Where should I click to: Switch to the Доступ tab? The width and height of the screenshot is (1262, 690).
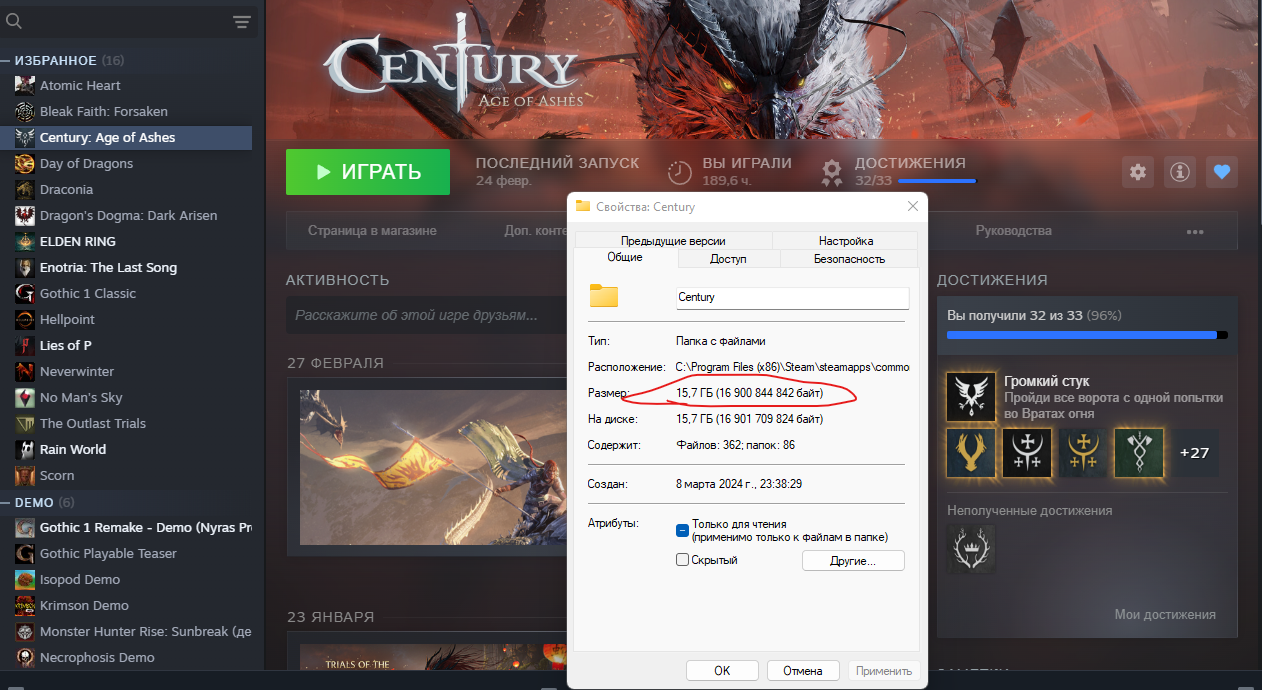728,258
